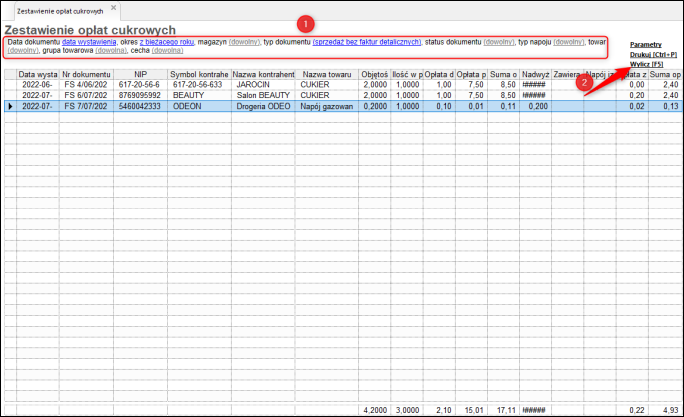Click volume value '0,2000' in ODEON row
Screen dimensions: 684x417
374,106
